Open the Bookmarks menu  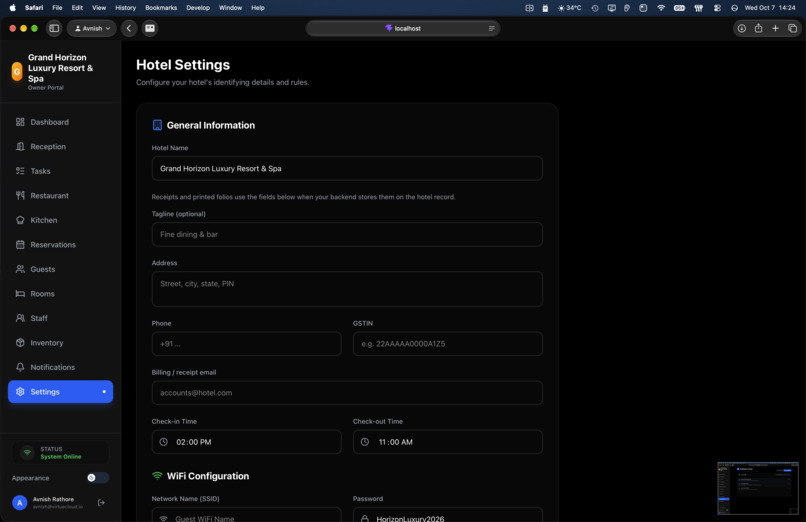coord(161,8)
